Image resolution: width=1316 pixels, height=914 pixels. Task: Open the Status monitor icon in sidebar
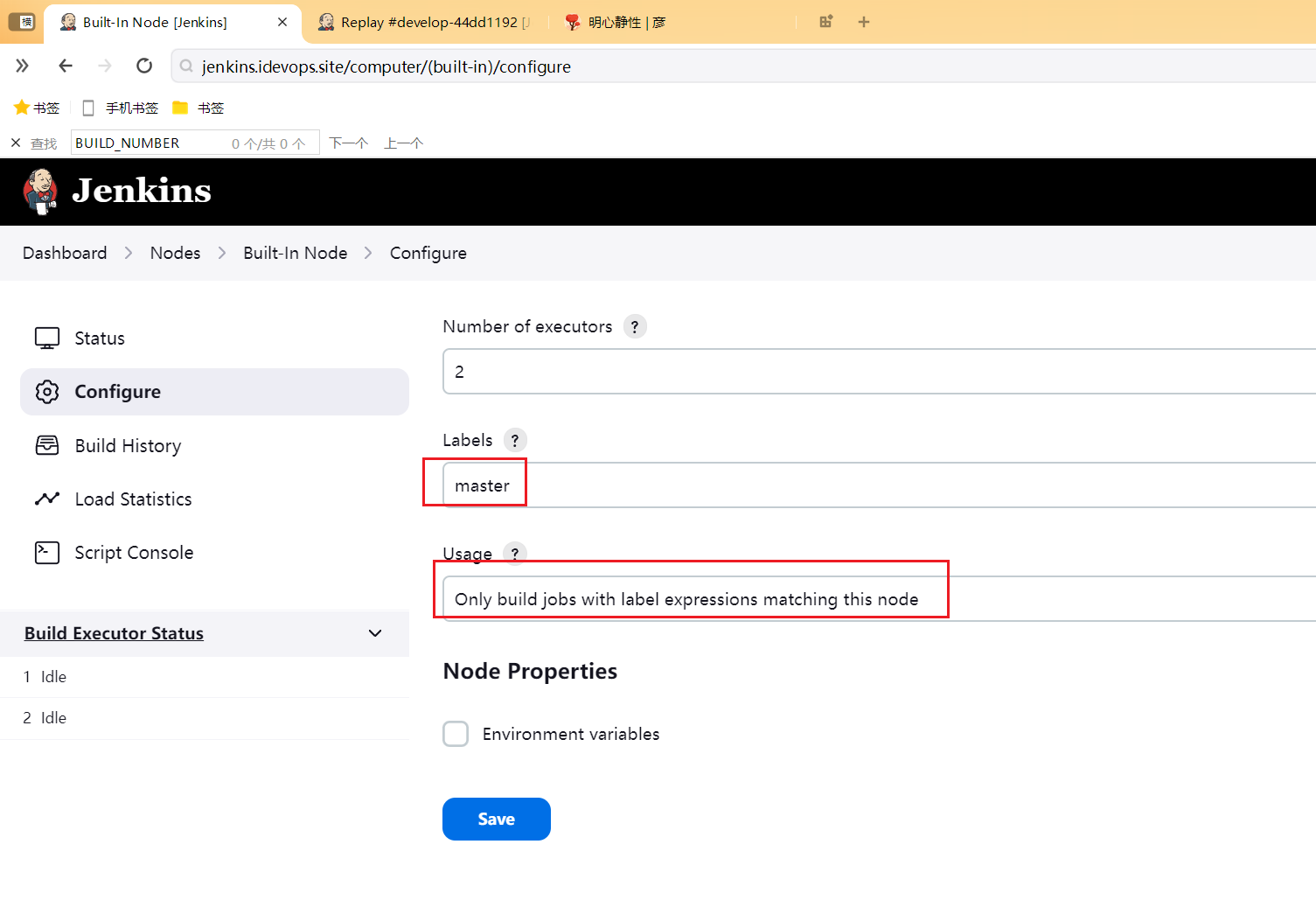pyautogui.click(x=47, y=338)
